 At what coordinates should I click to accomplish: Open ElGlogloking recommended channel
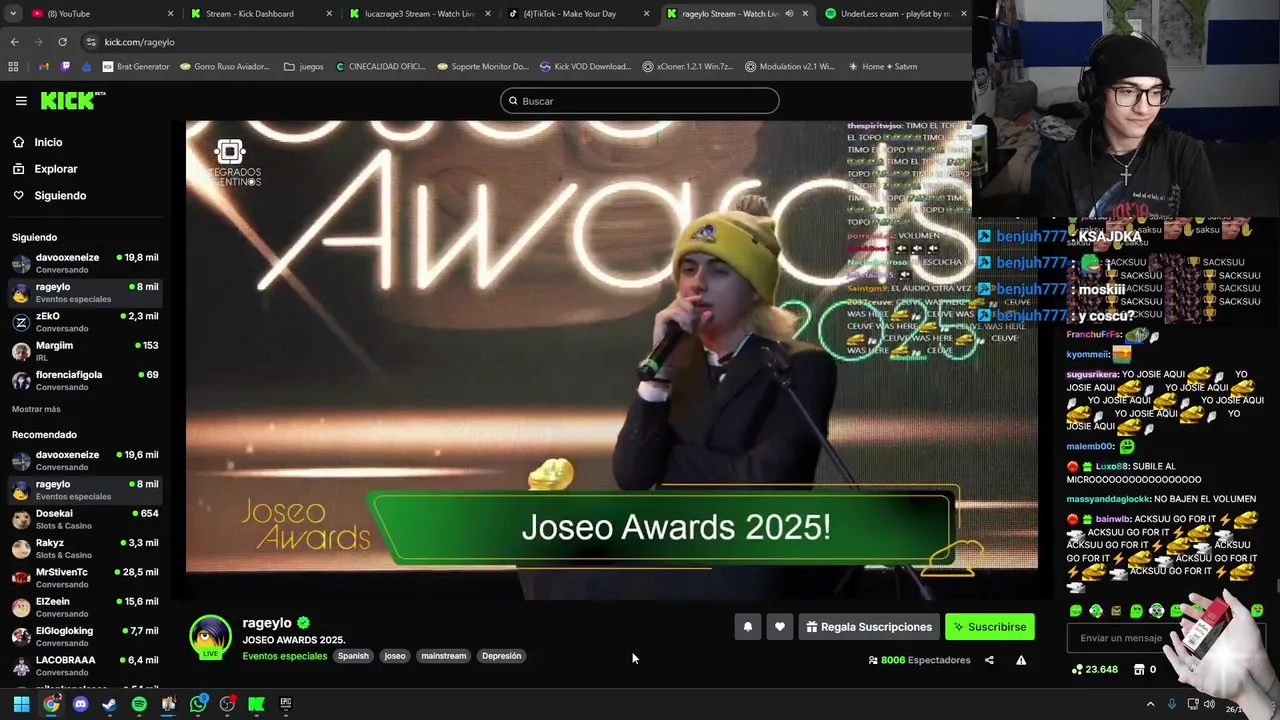coord(85,637)
